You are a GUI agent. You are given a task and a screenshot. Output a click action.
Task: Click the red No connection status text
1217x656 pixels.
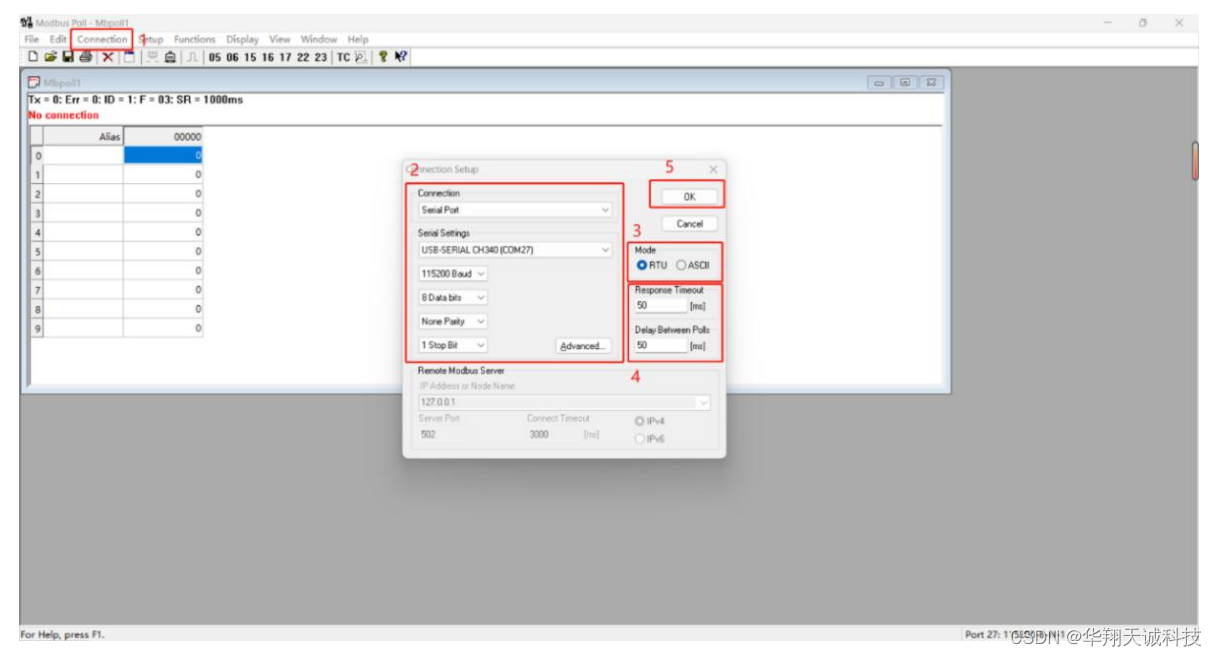click(x=64, y=115)
